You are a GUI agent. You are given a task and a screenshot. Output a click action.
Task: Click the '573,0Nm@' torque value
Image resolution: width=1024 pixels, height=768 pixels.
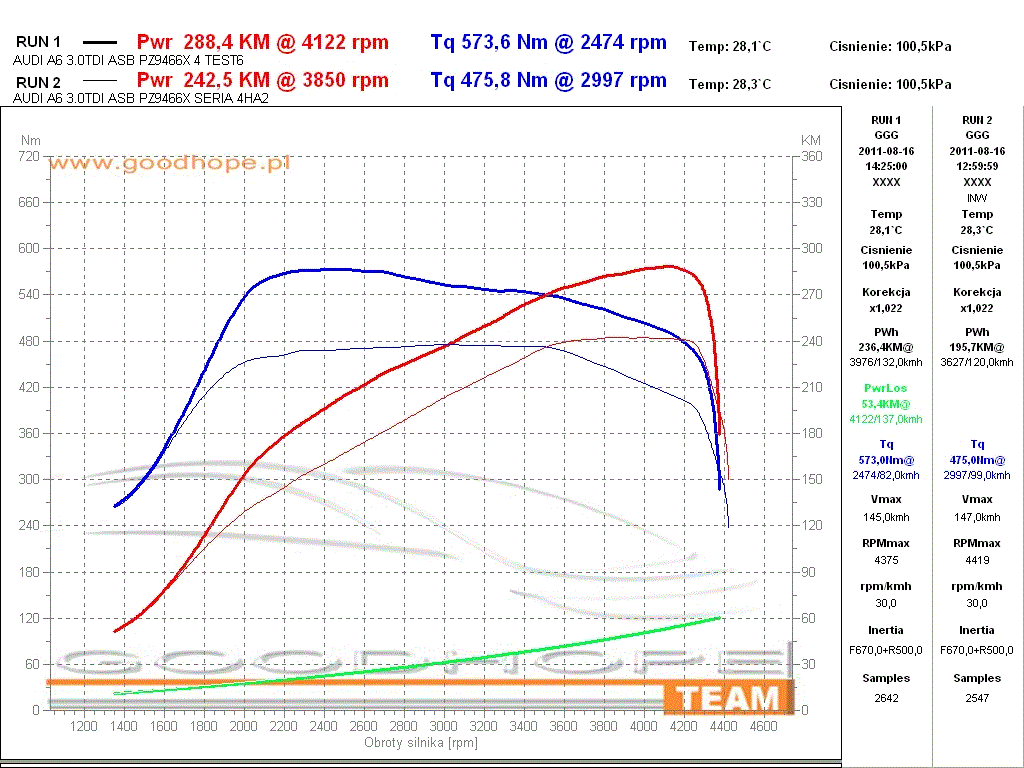(886, 460)
